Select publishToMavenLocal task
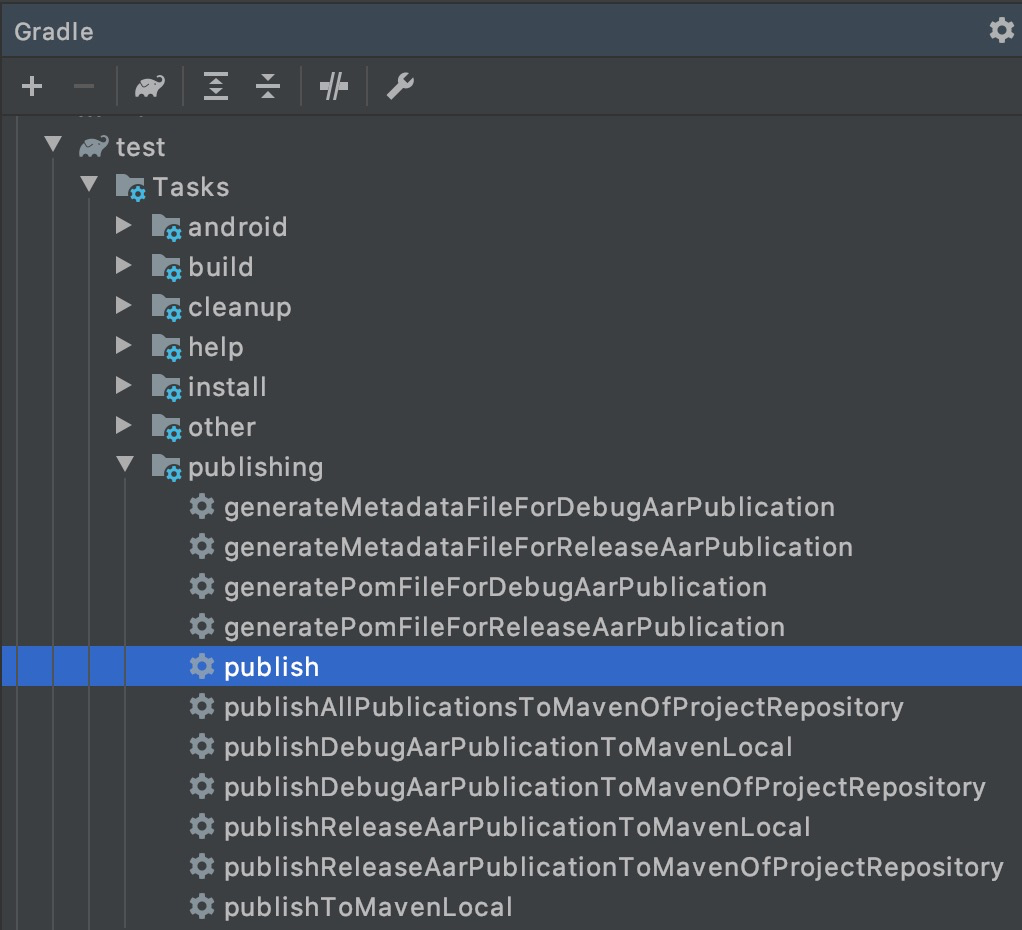Viewport: 1022px width, 930px height. (x=368, y=907)
